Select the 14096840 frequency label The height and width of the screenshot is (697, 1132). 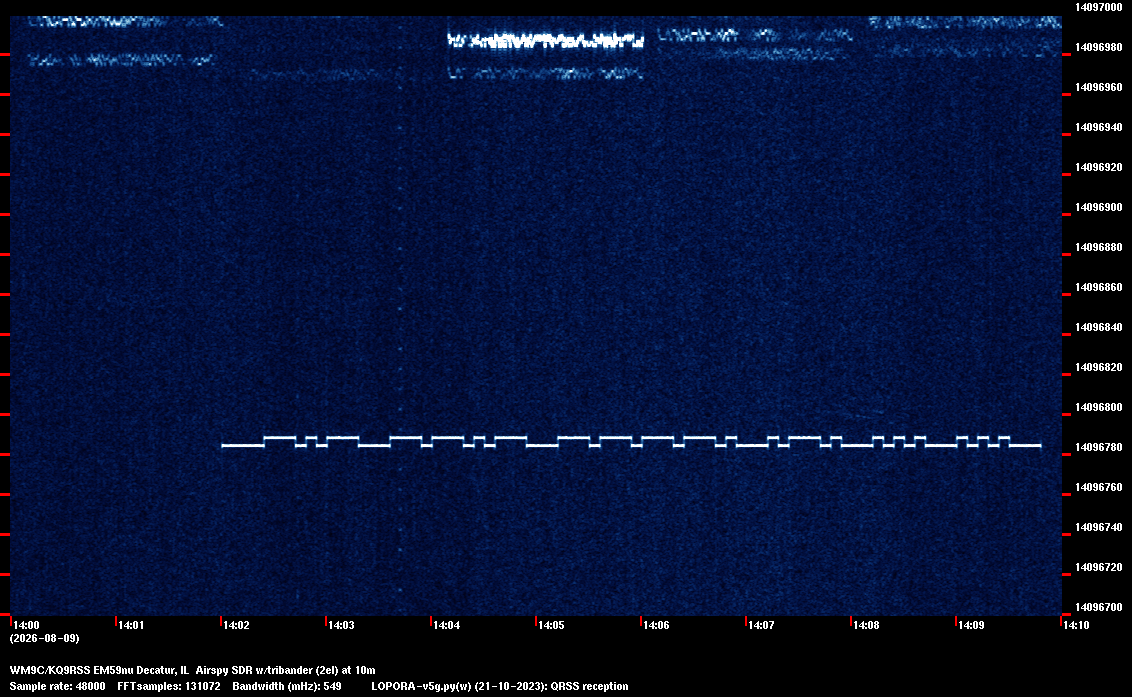[1099, 327]
